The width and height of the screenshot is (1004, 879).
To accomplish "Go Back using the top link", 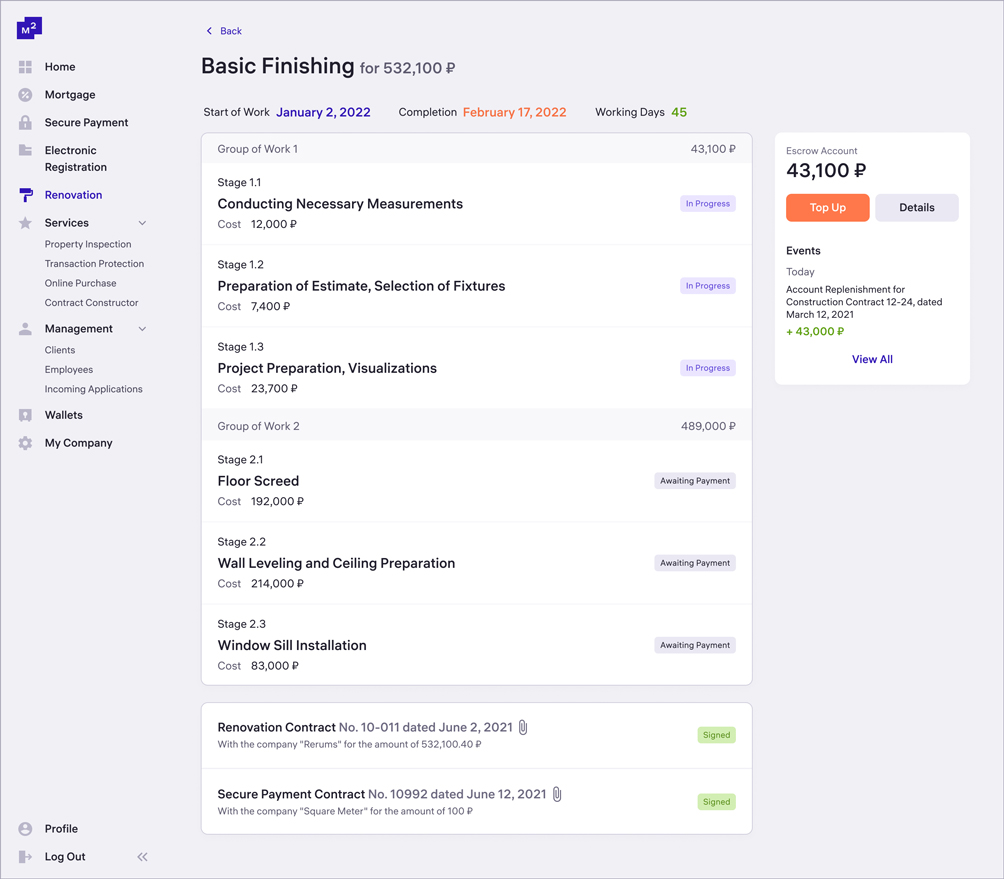I will 224,31.
